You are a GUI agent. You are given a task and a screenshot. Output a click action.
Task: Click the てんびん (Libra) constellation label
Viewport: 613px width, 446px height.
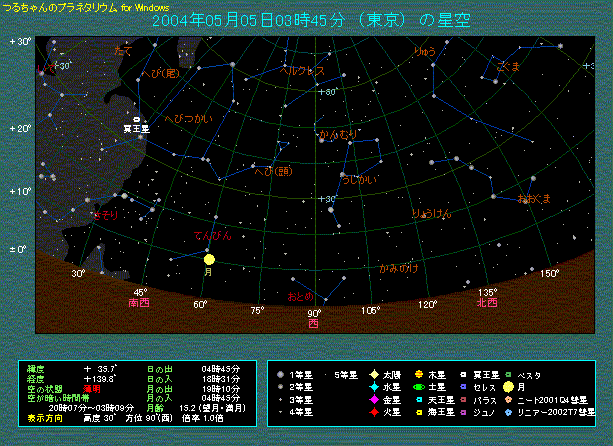(x=211, y=235)
